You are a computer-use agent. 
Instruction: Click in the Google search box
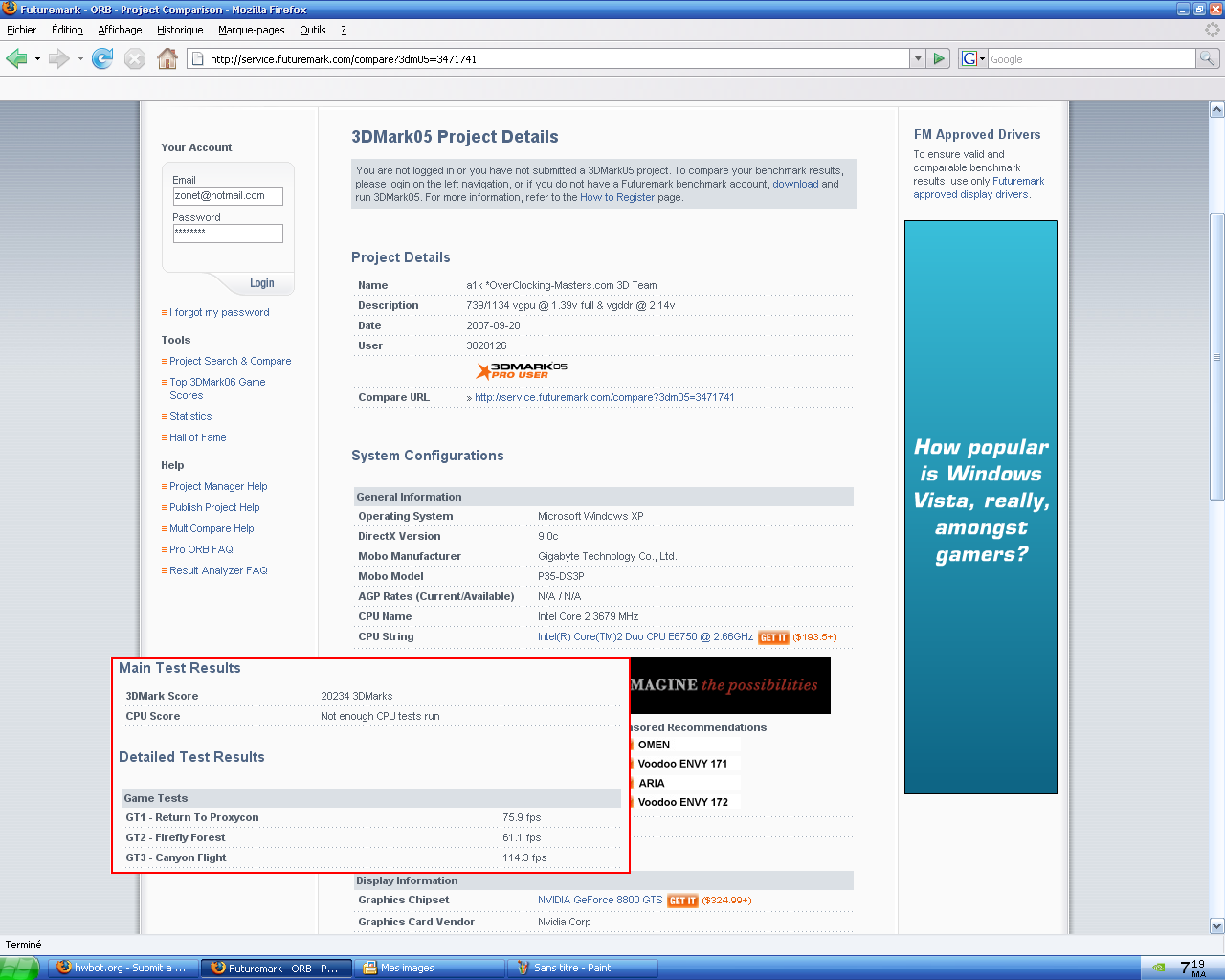1091,59
